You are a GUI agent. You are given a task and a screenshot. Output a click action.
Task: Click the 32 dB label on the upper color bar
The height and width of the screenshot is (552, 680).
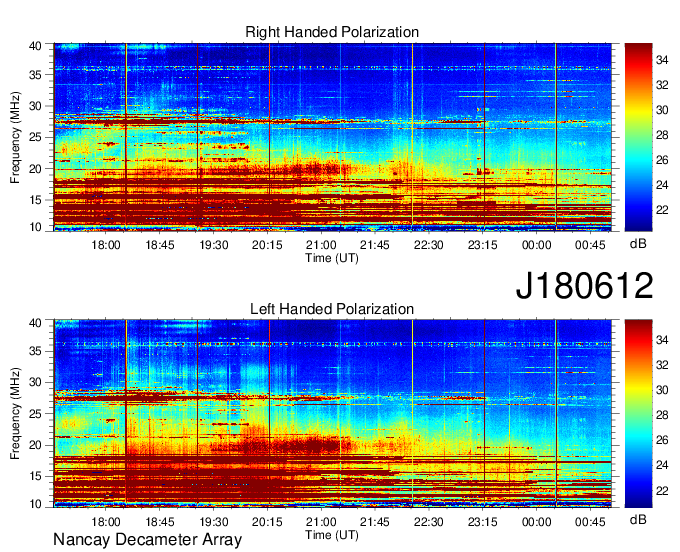pos(662,85)
